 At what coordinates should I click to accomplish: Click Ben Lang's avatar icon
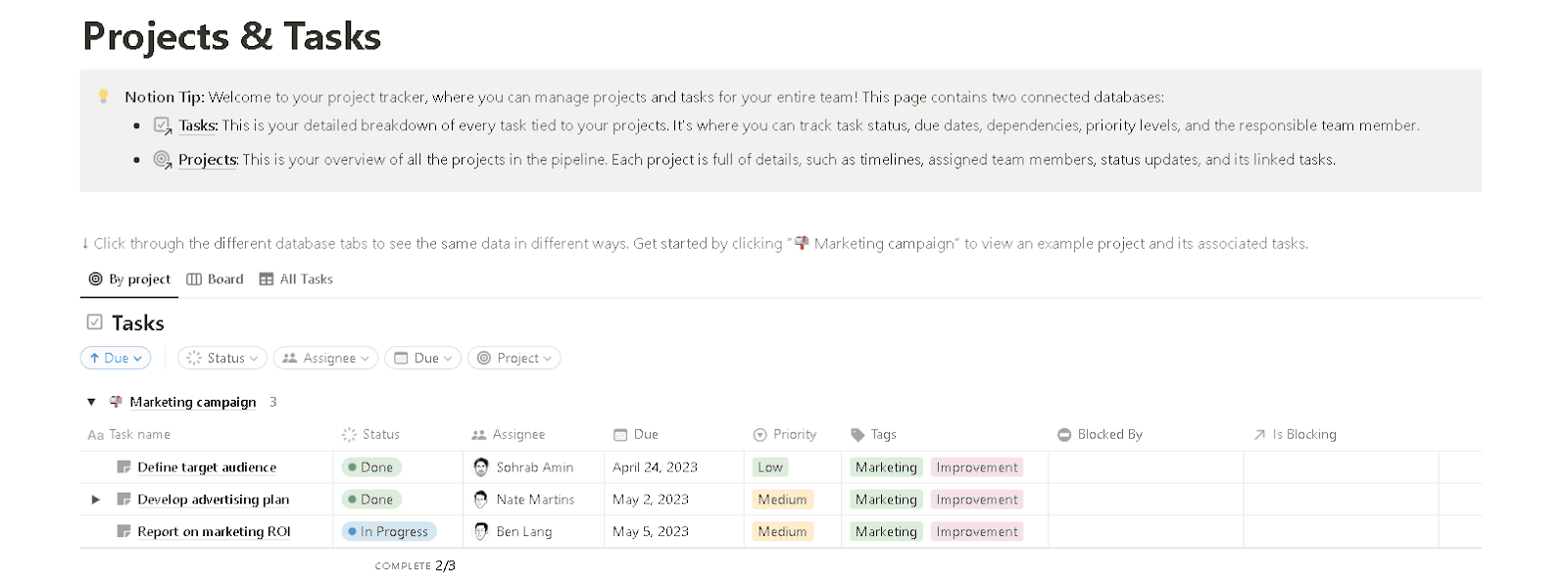(x=480, y=531)
